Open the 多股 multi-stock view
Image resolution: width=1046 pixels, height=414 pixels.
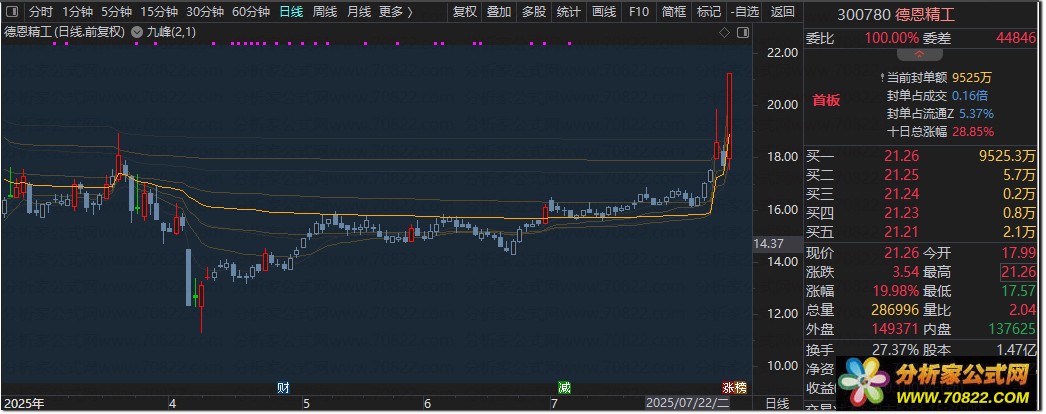click(534, 11)
